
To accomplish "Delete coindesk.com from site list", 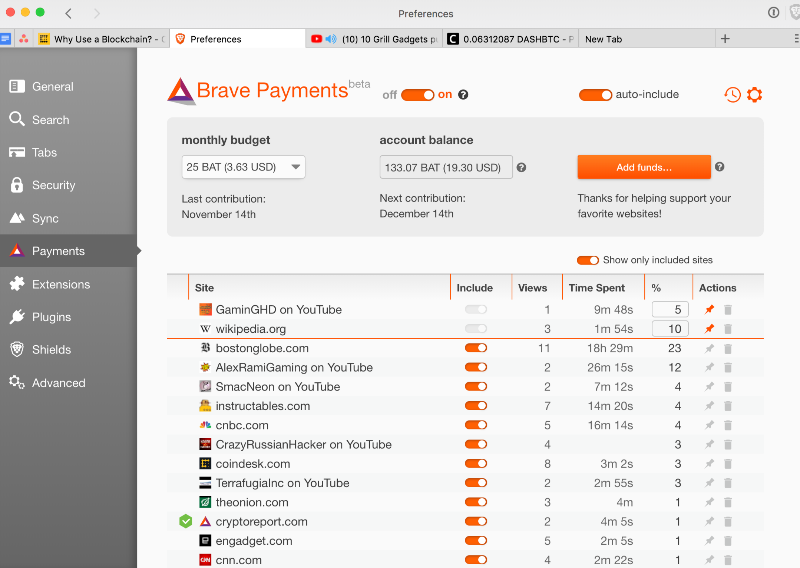I will click(728, 464).
